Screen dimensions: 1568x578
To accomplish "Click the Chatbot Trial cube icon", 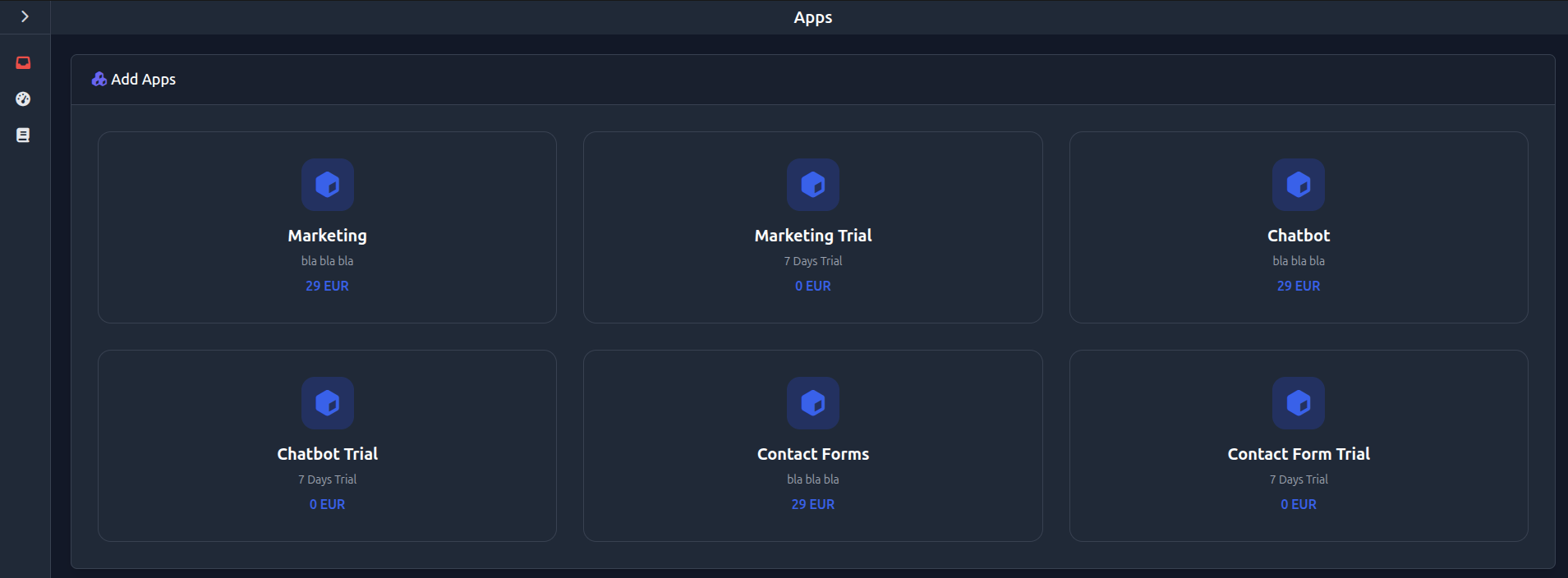I will (x=327, y=403).
